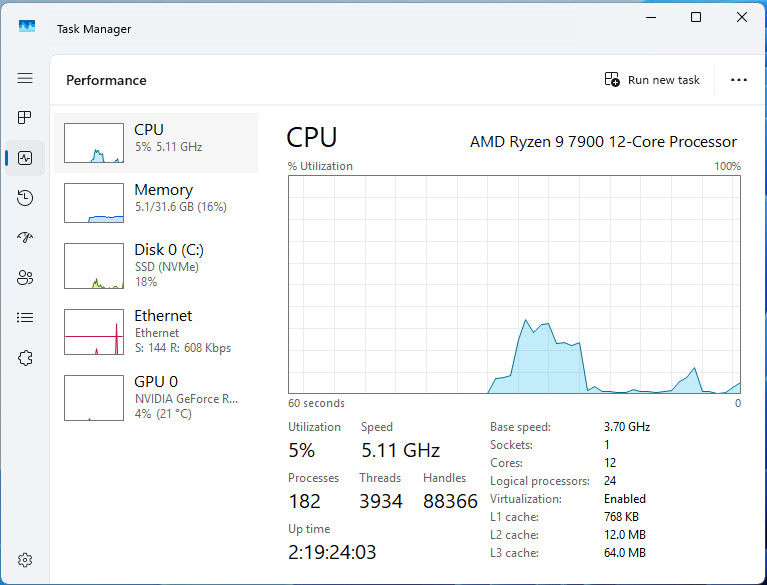Viewport: 767px width, 585px height.
Task: Click the Logical processors 24 value
Action: tap(610, 481)
